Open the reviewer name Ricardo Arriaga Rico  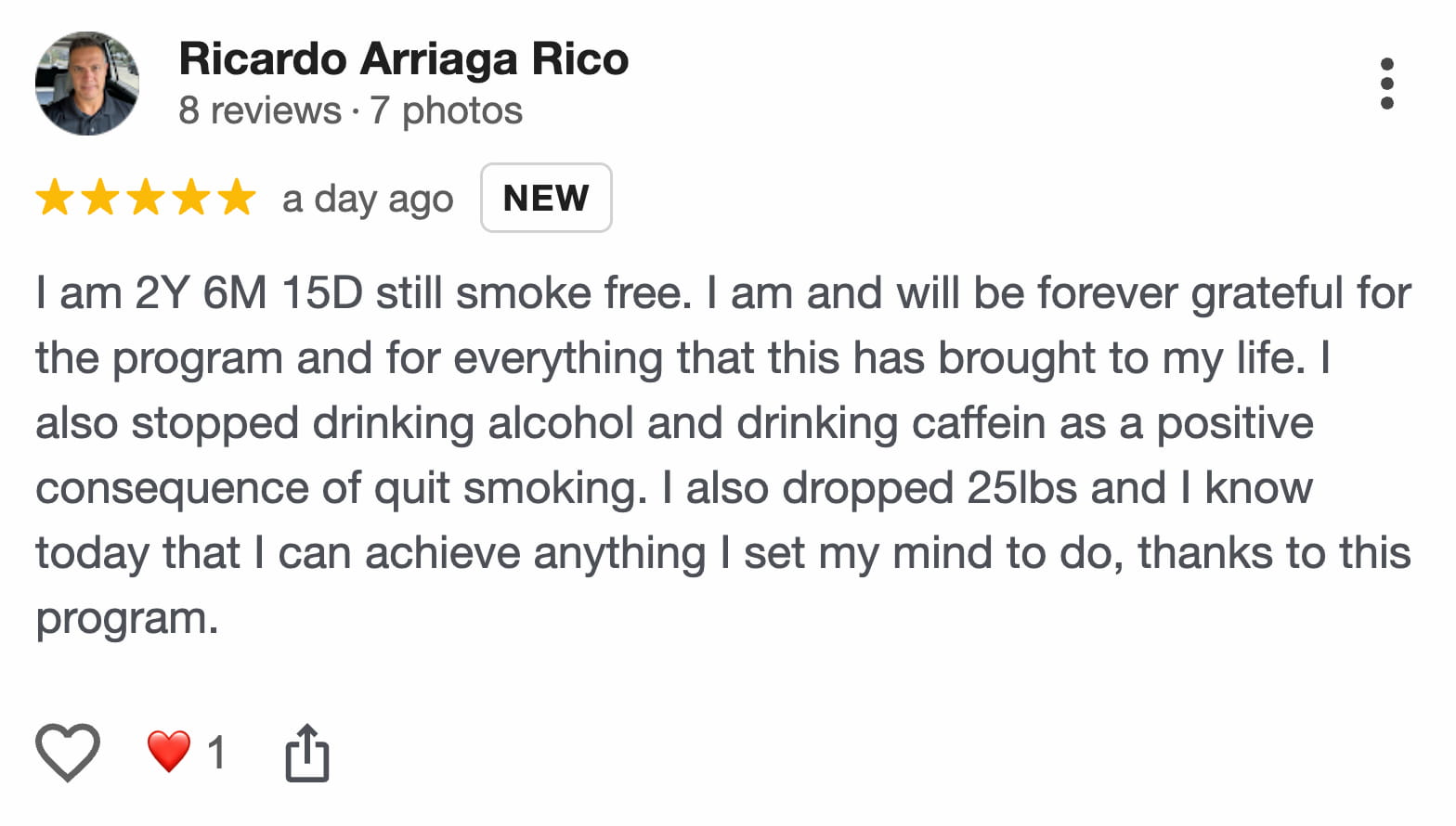[x=403, y=58]
